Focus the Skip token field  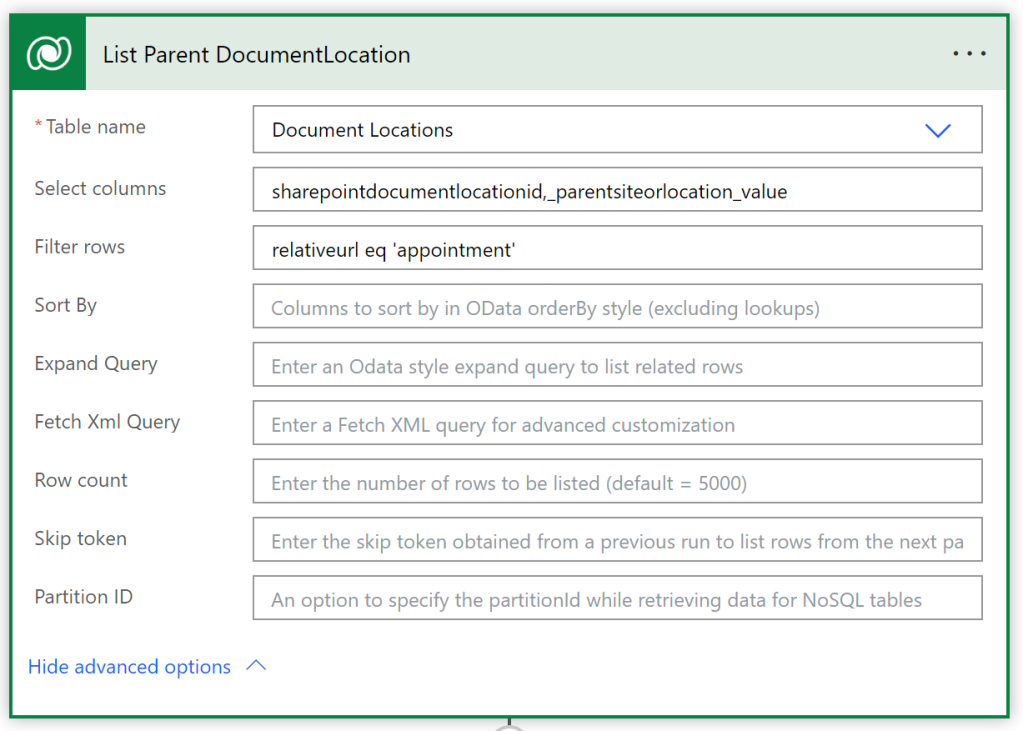coord(617,541)
